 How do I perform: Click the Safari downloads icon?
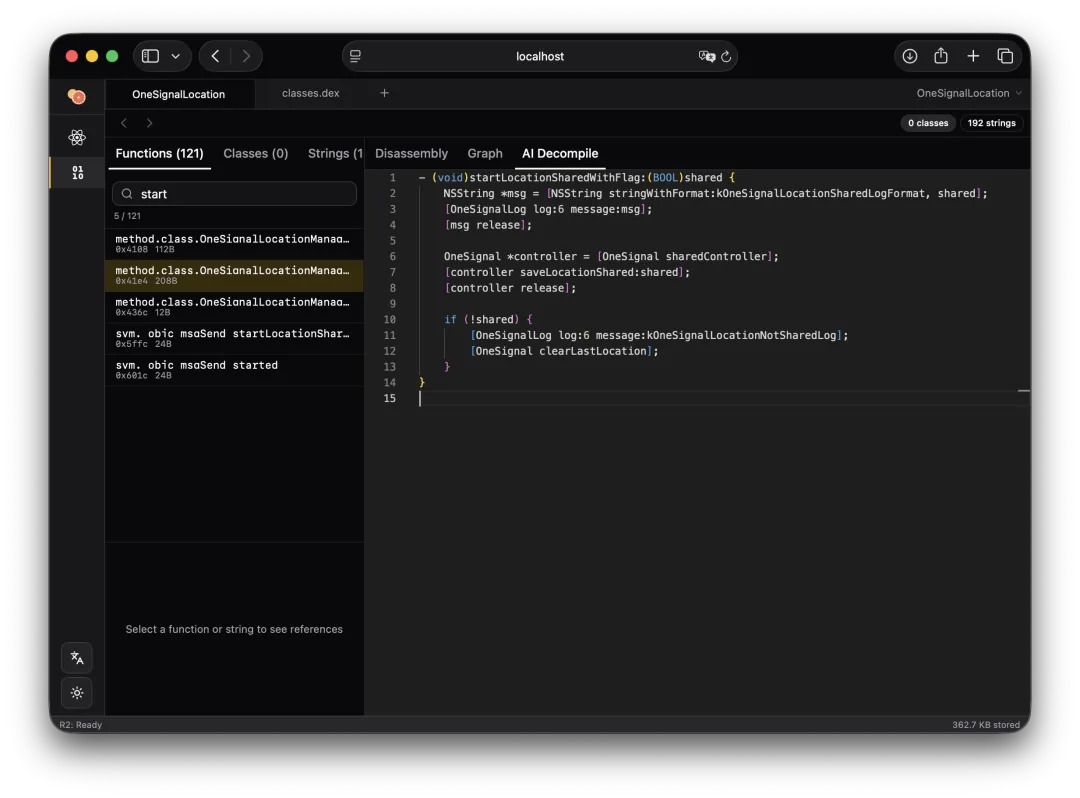[x=909, y=56]
